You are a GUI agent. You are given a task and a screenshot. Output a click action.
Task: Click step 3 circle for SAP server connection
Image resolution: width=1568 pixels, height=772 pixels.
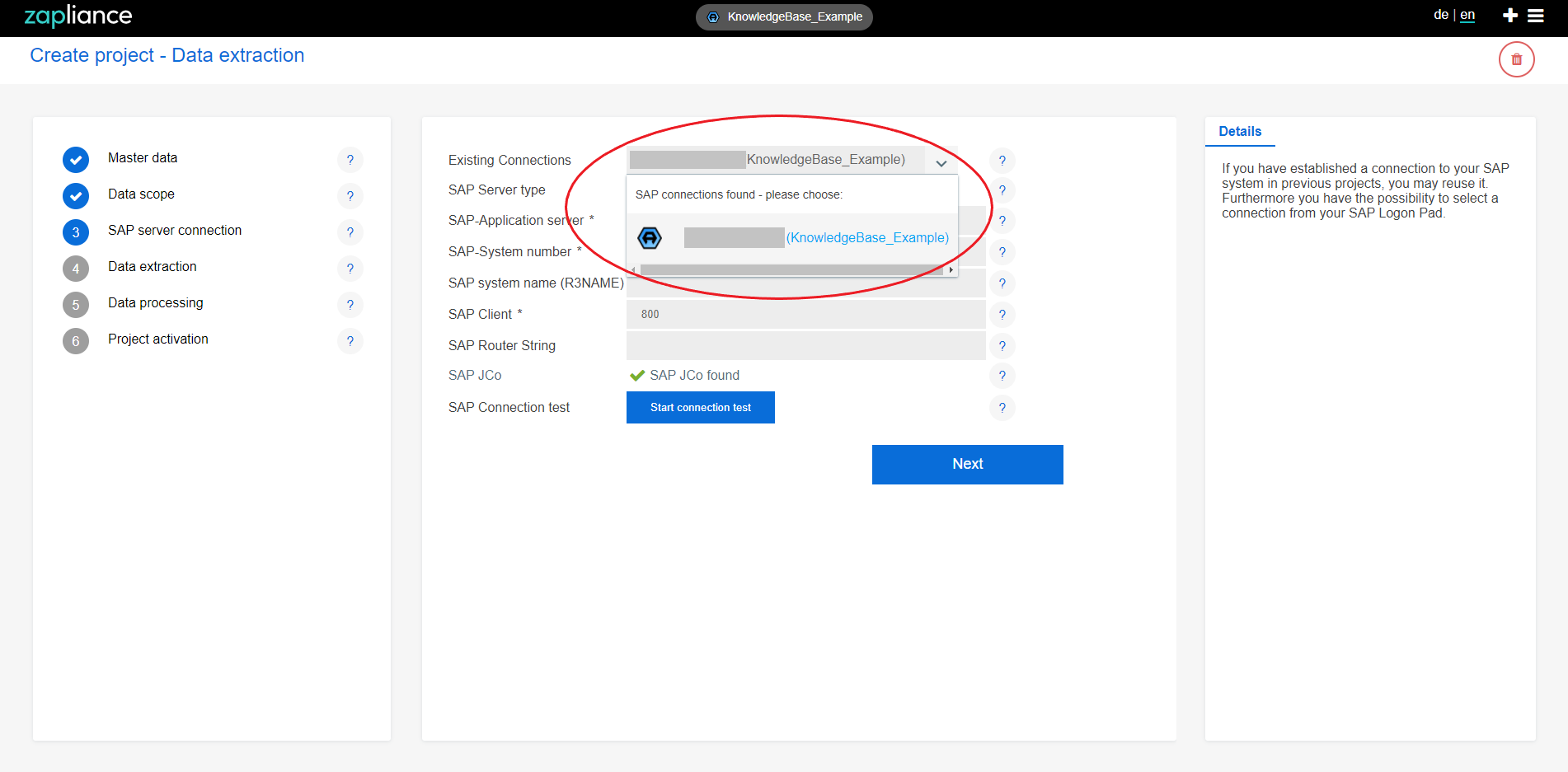(76, 232)
